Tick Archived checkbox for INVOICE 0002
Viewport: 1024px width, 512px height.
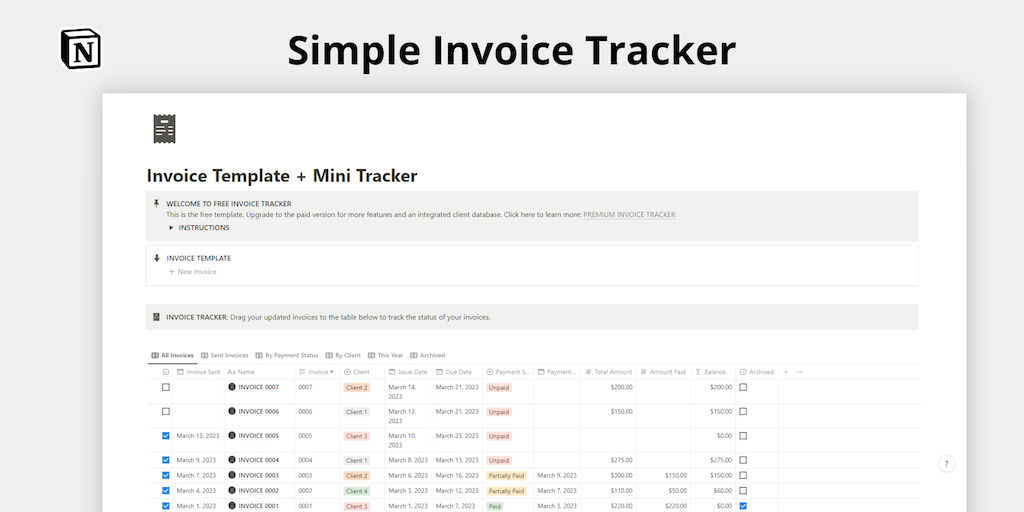(743, 490)
